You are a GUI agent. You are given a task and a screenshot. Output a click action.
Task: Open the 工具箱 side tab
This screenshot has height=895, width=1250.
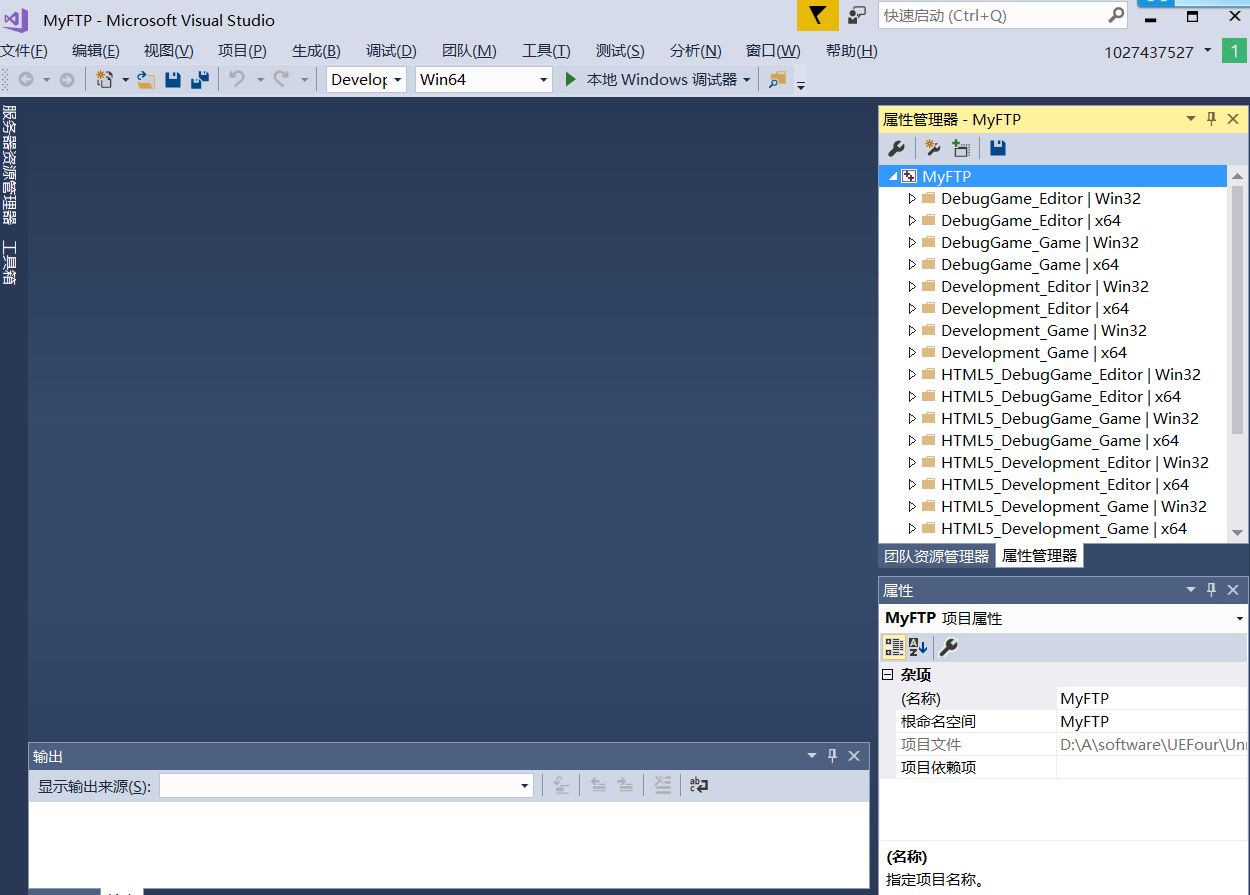pyautogui.click(x=10, y=262)
